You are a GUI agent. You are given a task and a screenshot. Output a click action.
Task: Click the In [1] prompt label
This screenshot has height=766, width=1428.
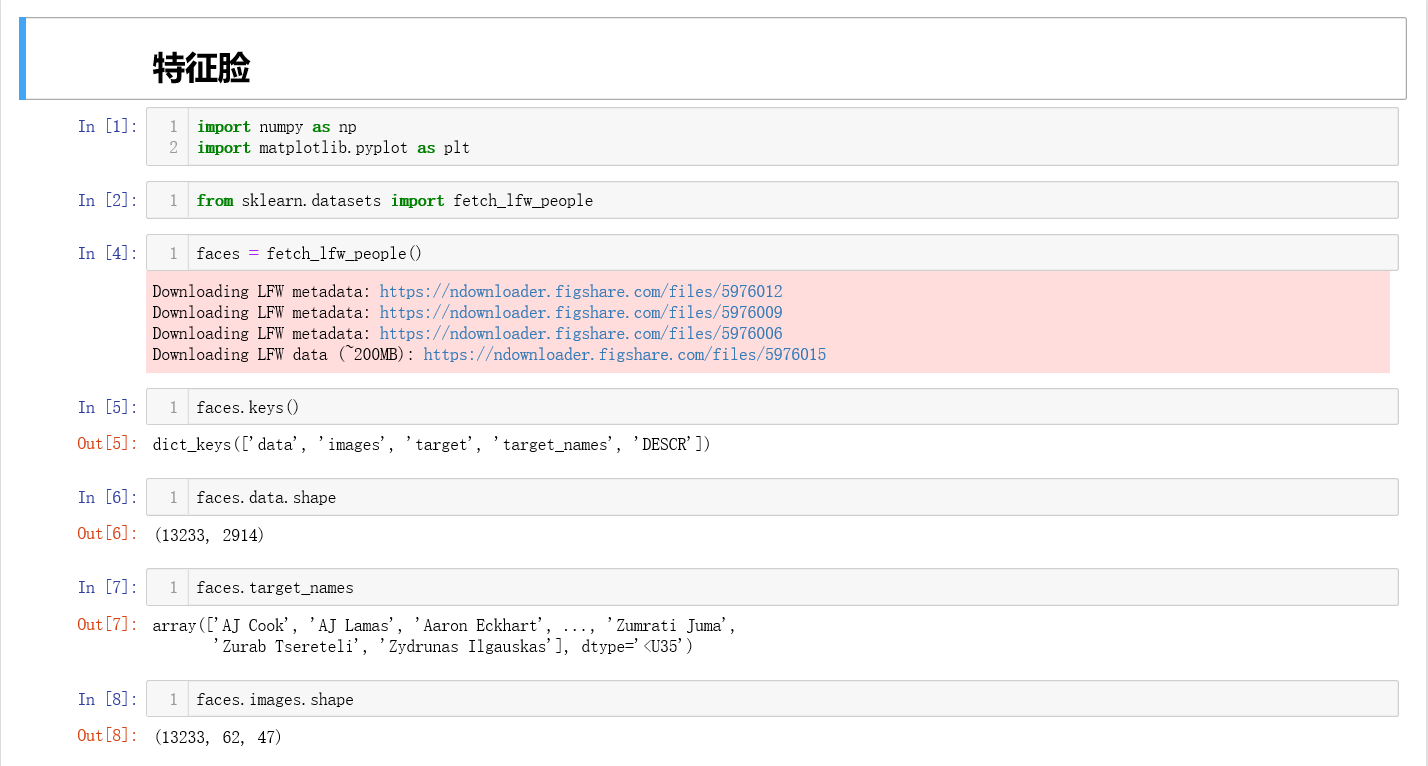coord(108,126)
